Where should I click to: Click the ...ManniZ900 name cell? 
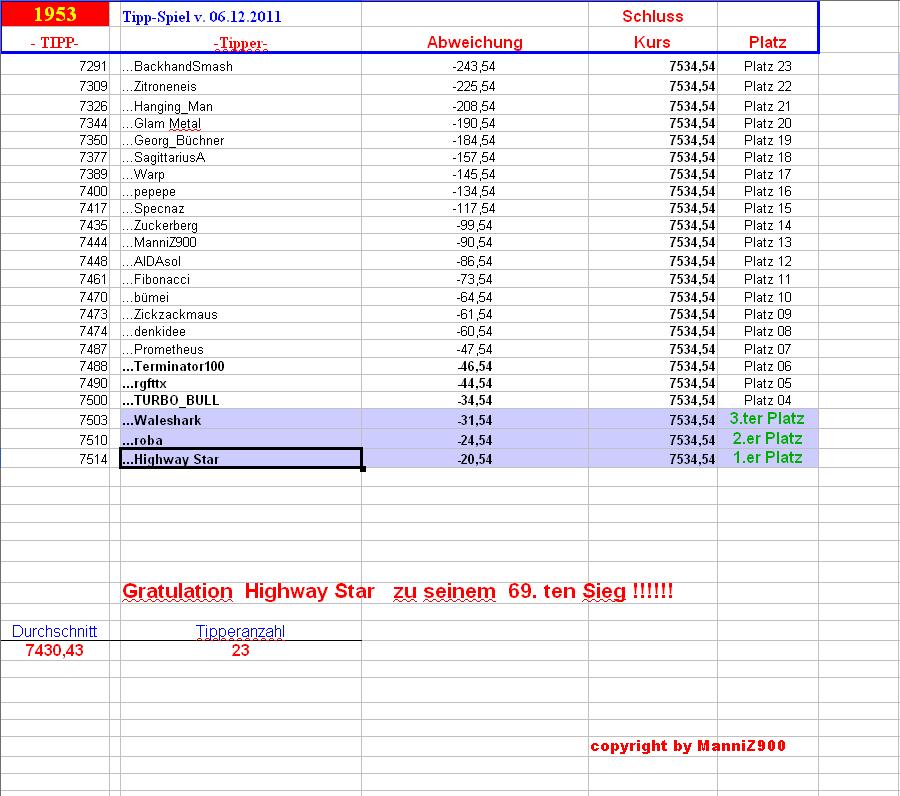240,242
